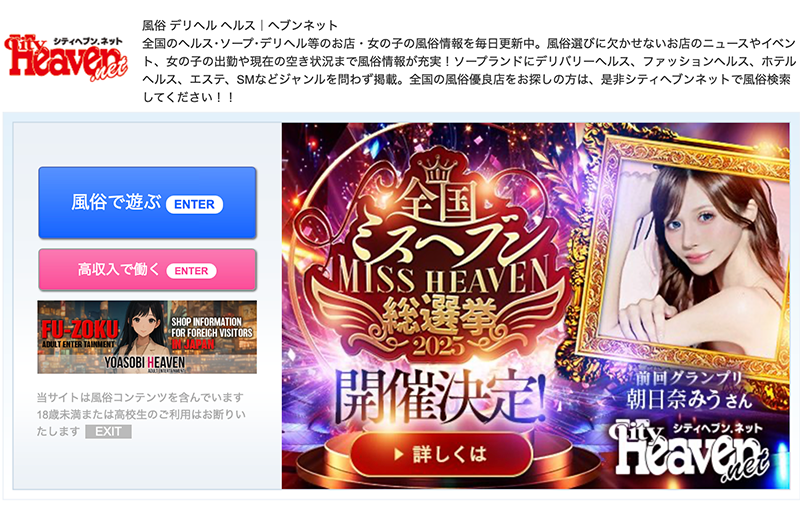Click the white ENTER pill in blue button
The height and width of the screenshot is (505, 800).
pyautogui.click(x=194, y=205)
